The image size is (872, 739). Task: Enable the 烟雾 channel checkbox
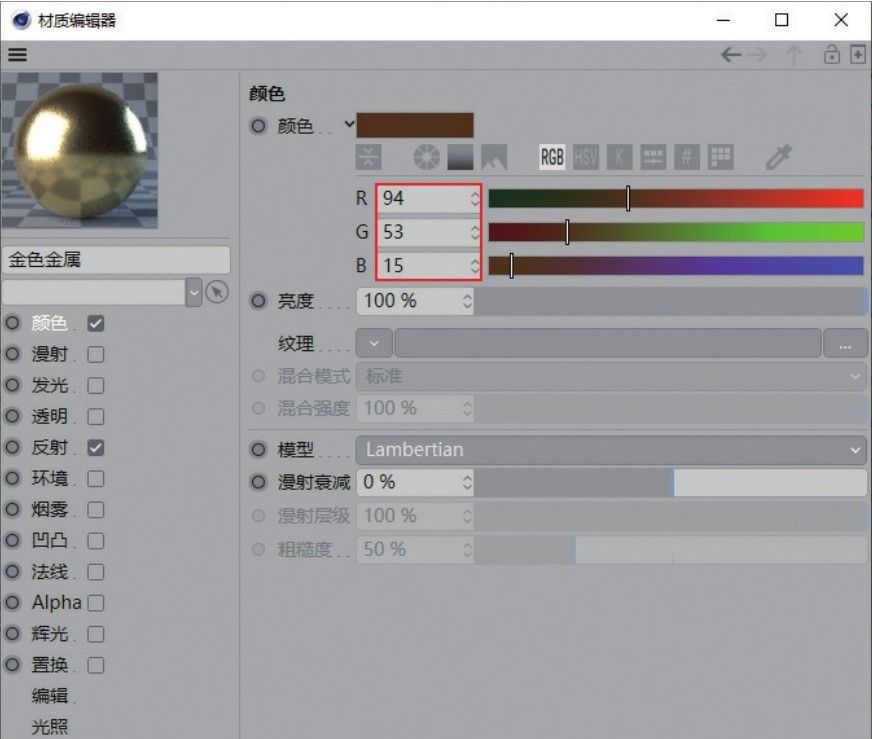(x=96, y=510)
